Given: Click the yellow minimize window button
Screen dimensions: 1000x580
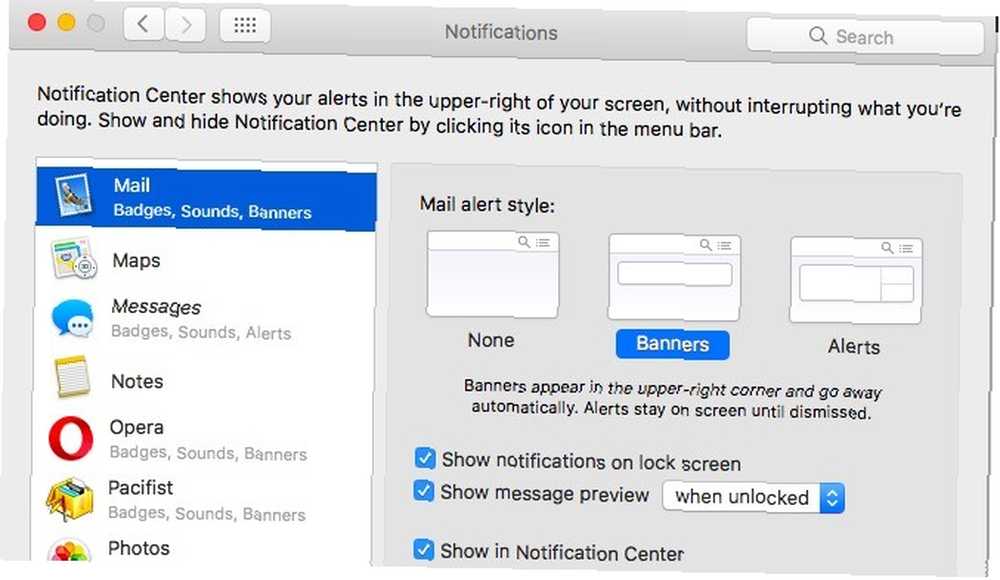Looking at the screenshot, I should point(66,23).
